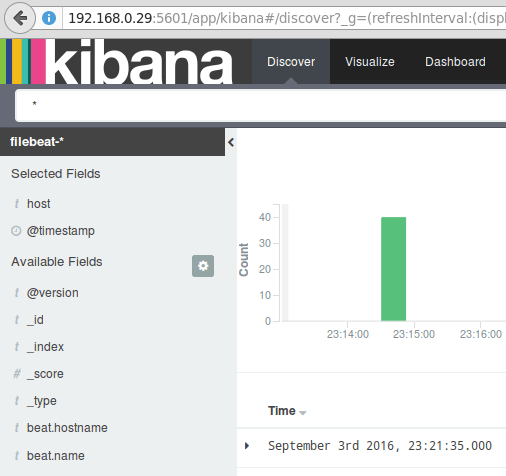Select the host field under Selected Fields
The width and height of the screenshot is (506, 476).
point(39,204)
